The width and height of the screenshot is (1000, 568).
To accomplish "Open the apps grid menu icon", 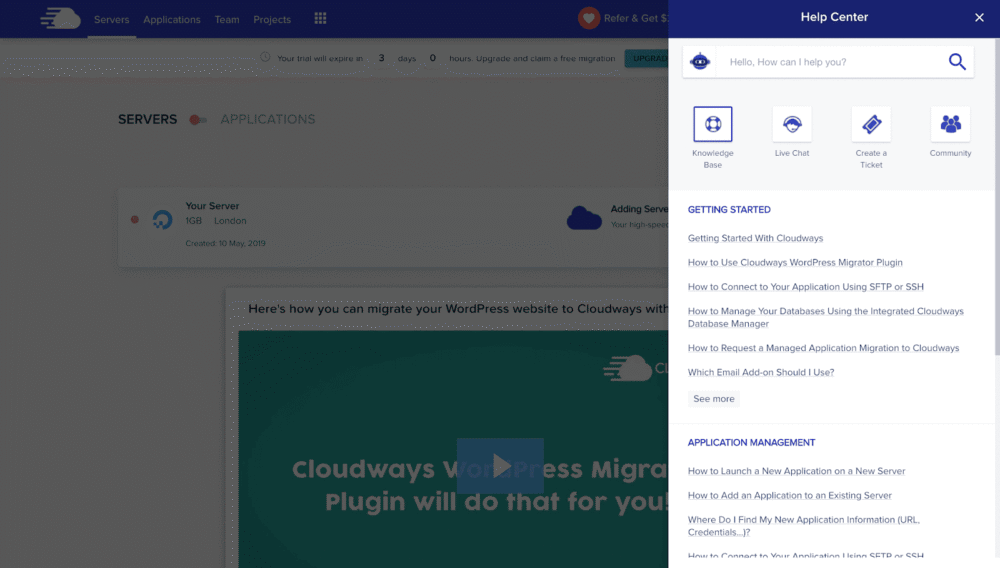I will pos(320,19).
